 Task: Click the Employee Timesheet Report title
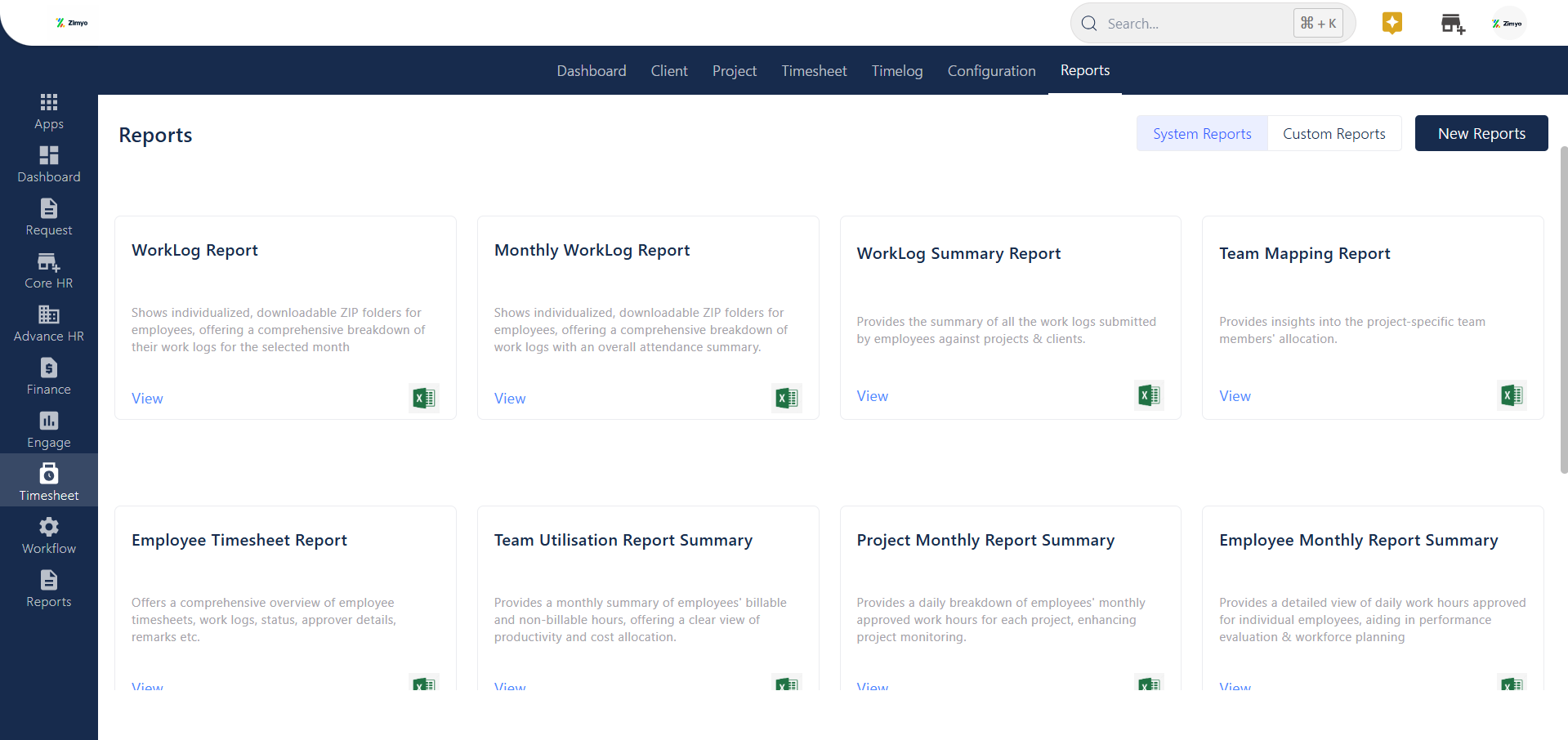pyautogui.click(x=239, y=540)
